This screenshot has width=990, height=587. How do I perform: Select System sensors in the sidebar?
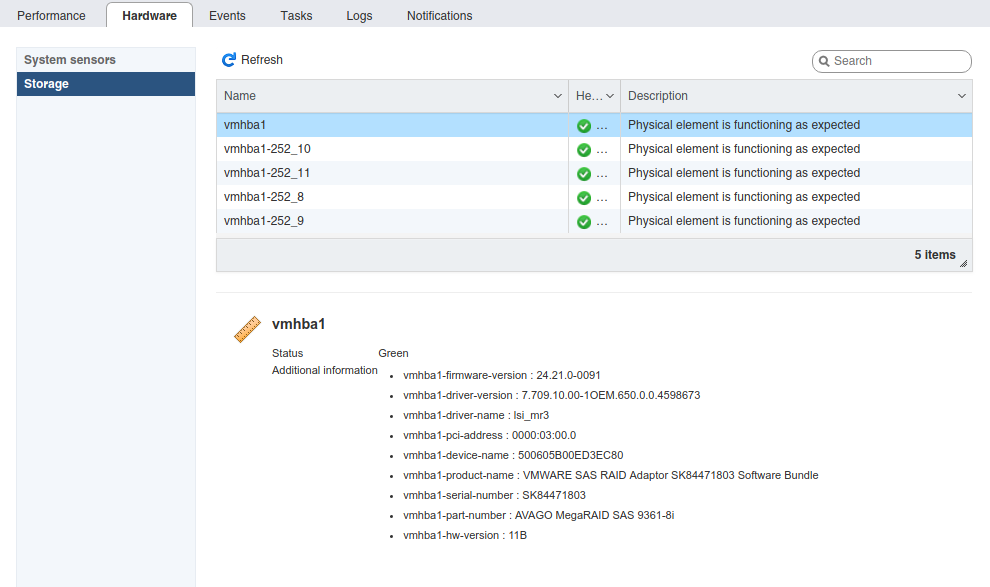(x=70, y=60)
